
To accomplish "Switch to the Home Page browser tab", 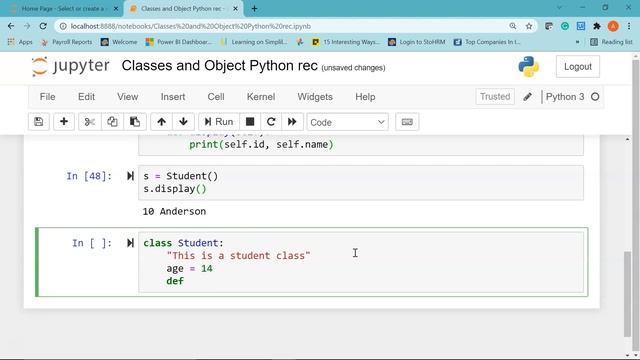I will pos(63,9).
